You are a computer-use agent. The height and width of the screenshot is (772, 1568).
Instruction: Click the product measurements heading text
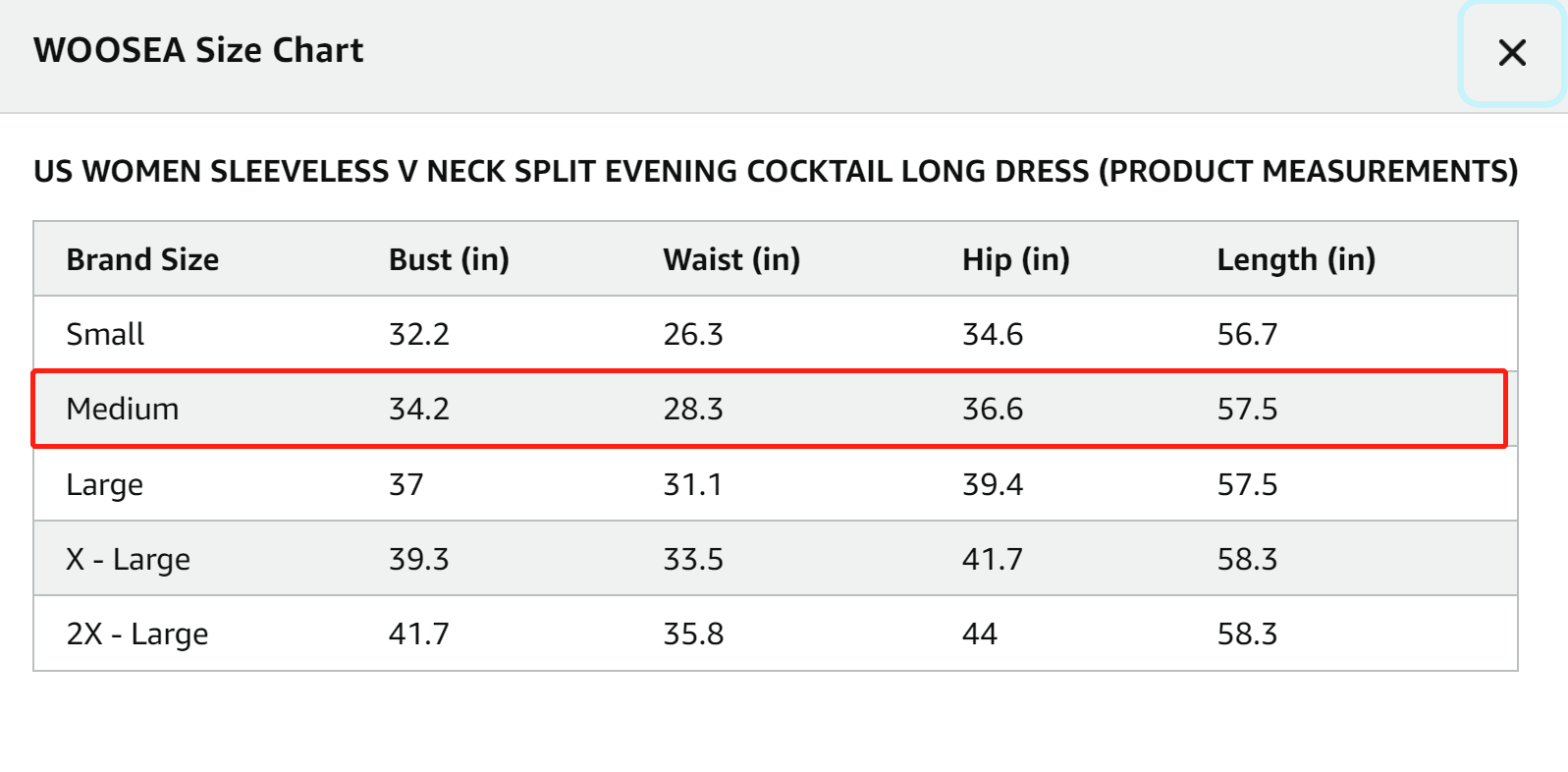[x=776, y=171]
